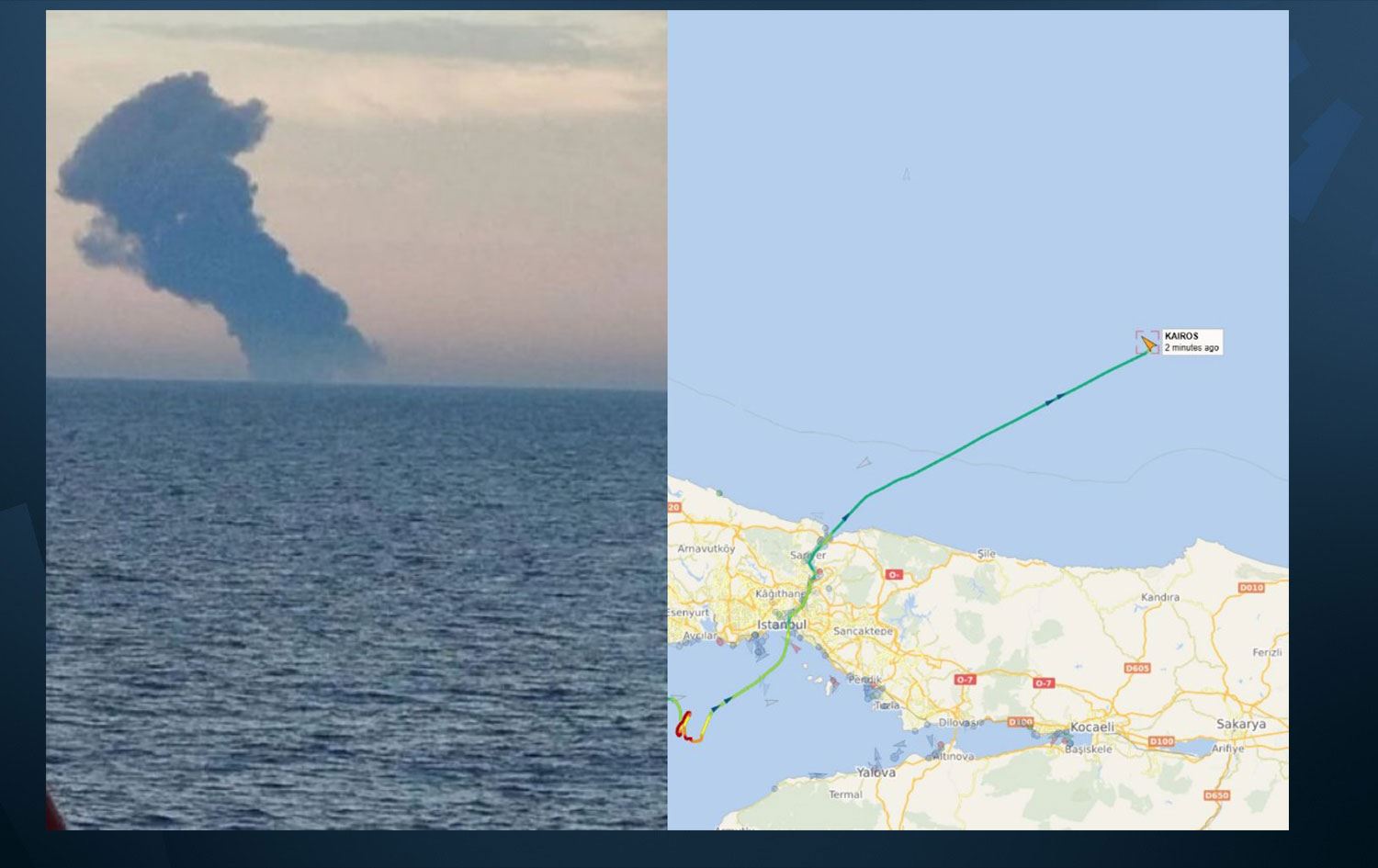The width and height of the screenshot is (1378, 868).
Task: Click the Kocaeli city label
Action: [x=1092, y=727]
